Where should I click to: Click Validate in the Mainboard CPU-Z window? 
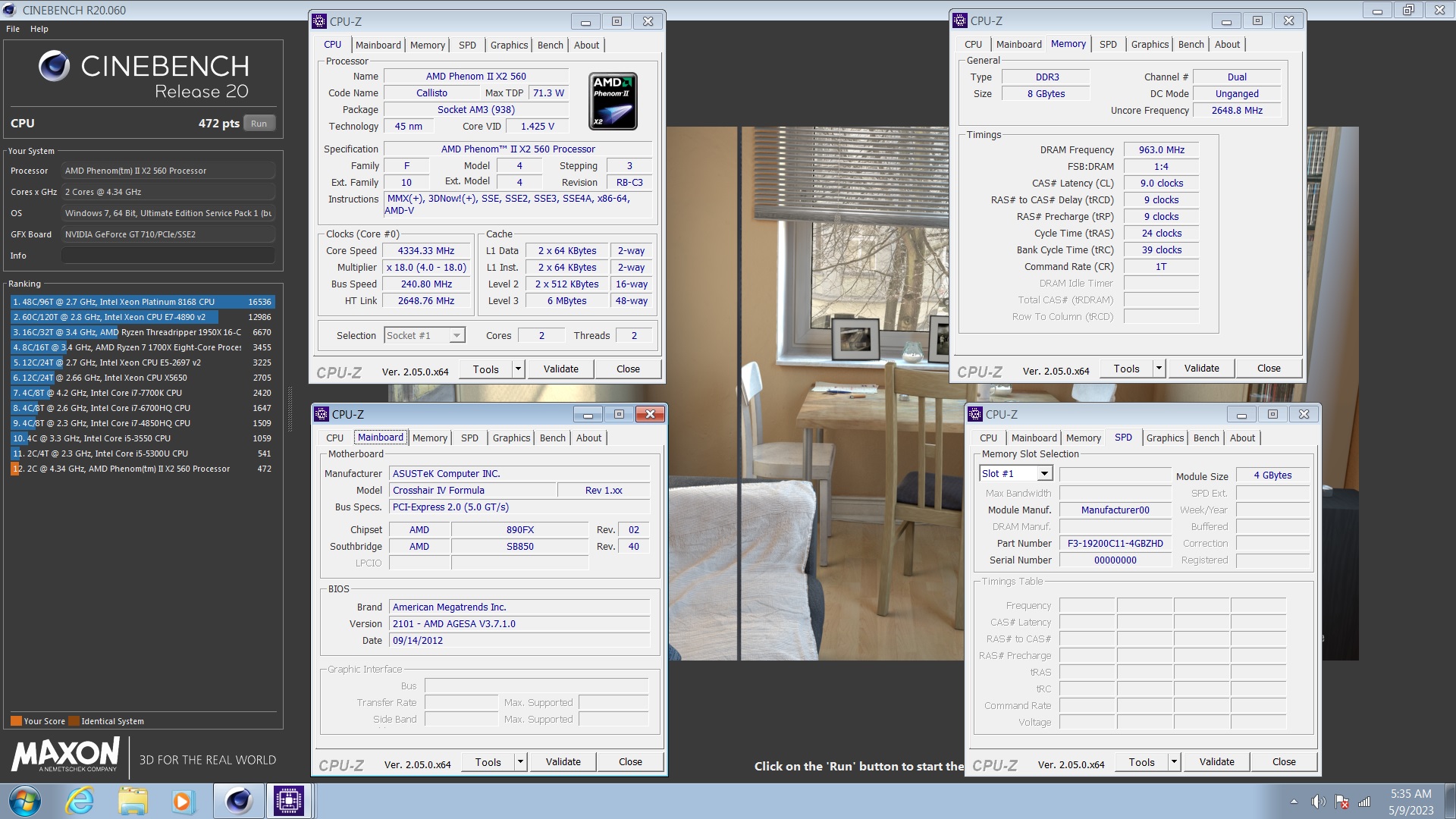(x=563, y=762)
